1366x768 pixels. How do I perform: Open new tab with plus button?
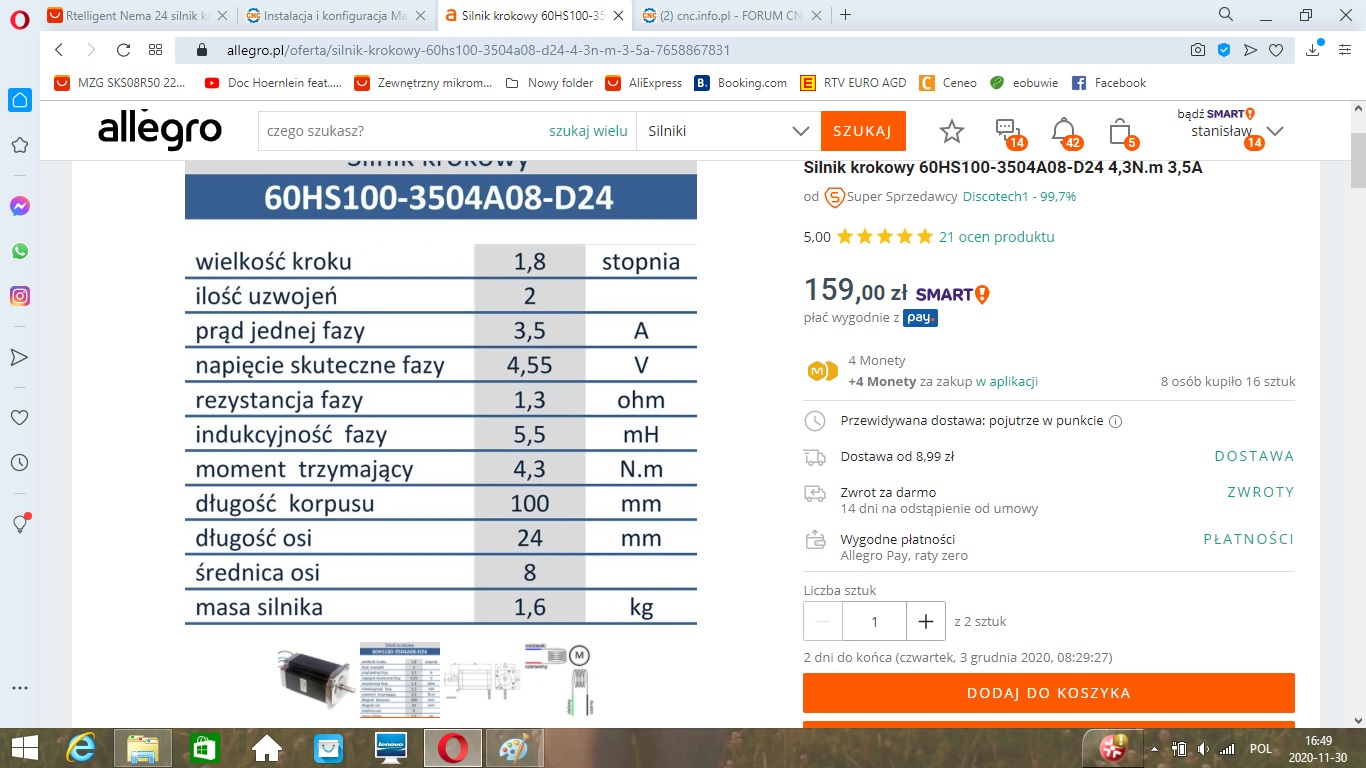[x=846, y=15]
